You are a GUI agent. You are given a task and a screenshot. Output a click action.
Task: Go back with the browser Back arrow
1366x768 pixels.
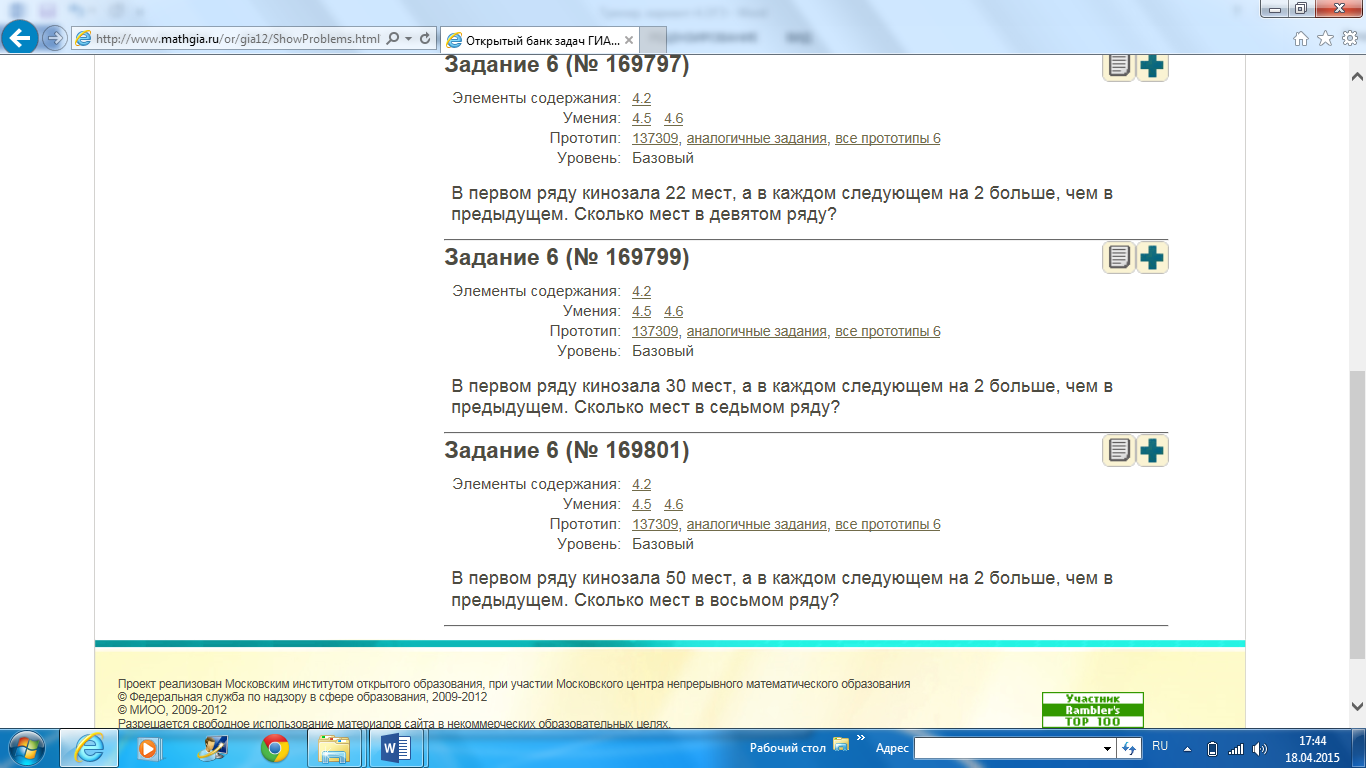21,38
